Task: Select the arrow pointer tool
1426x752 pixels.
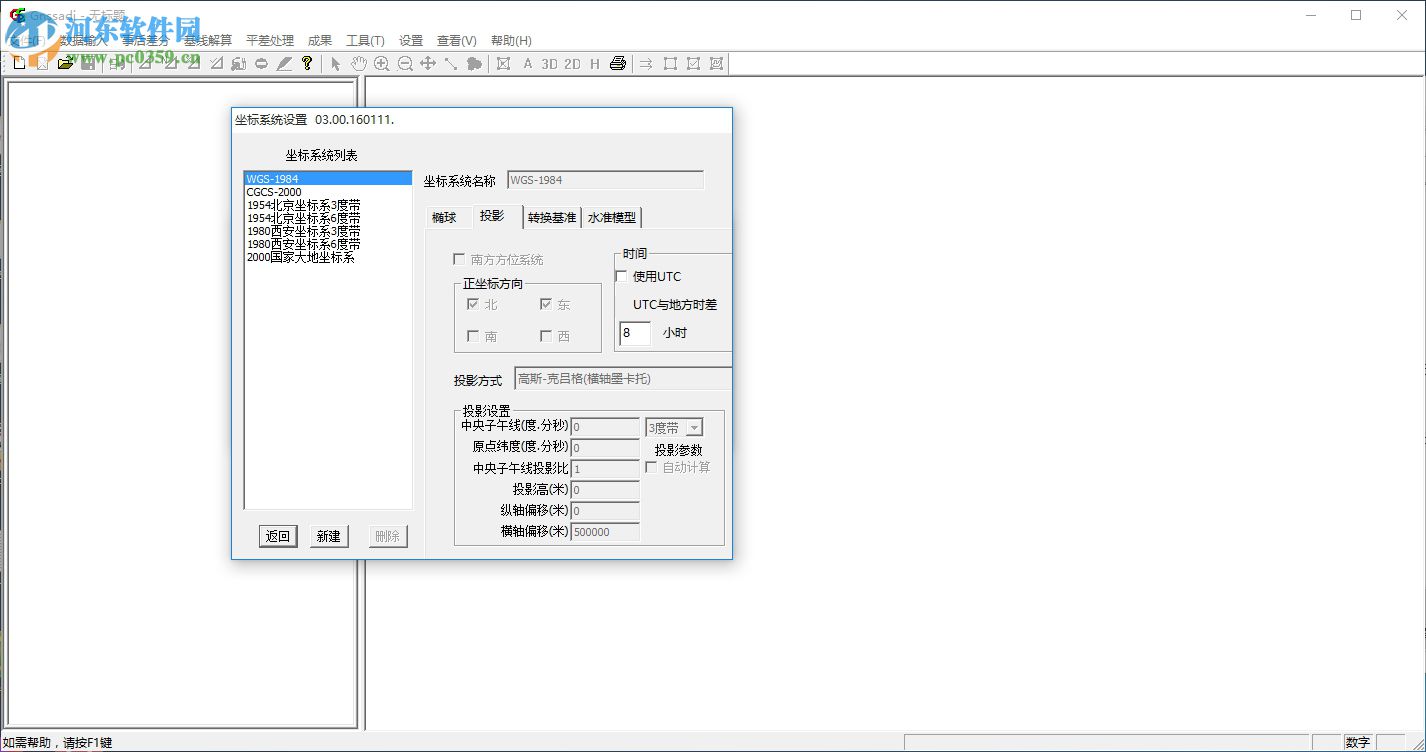Action: coord(336,63)
